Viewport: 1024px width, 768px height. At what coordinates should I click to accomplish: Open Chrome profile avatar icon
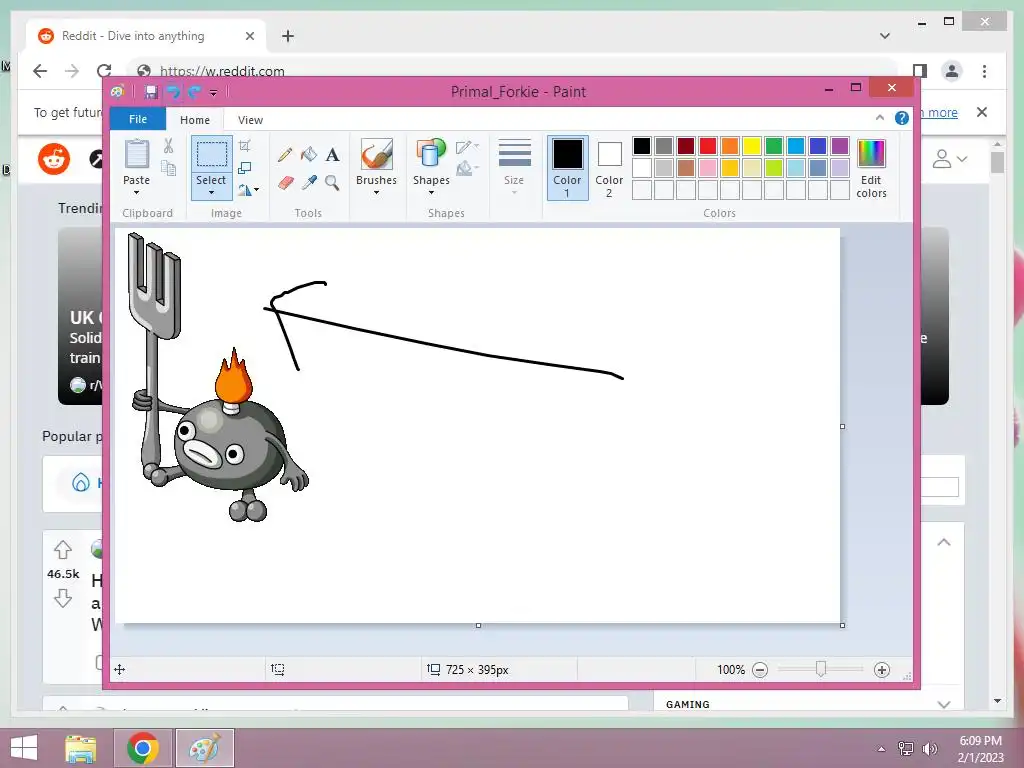[x=952, y=71]
